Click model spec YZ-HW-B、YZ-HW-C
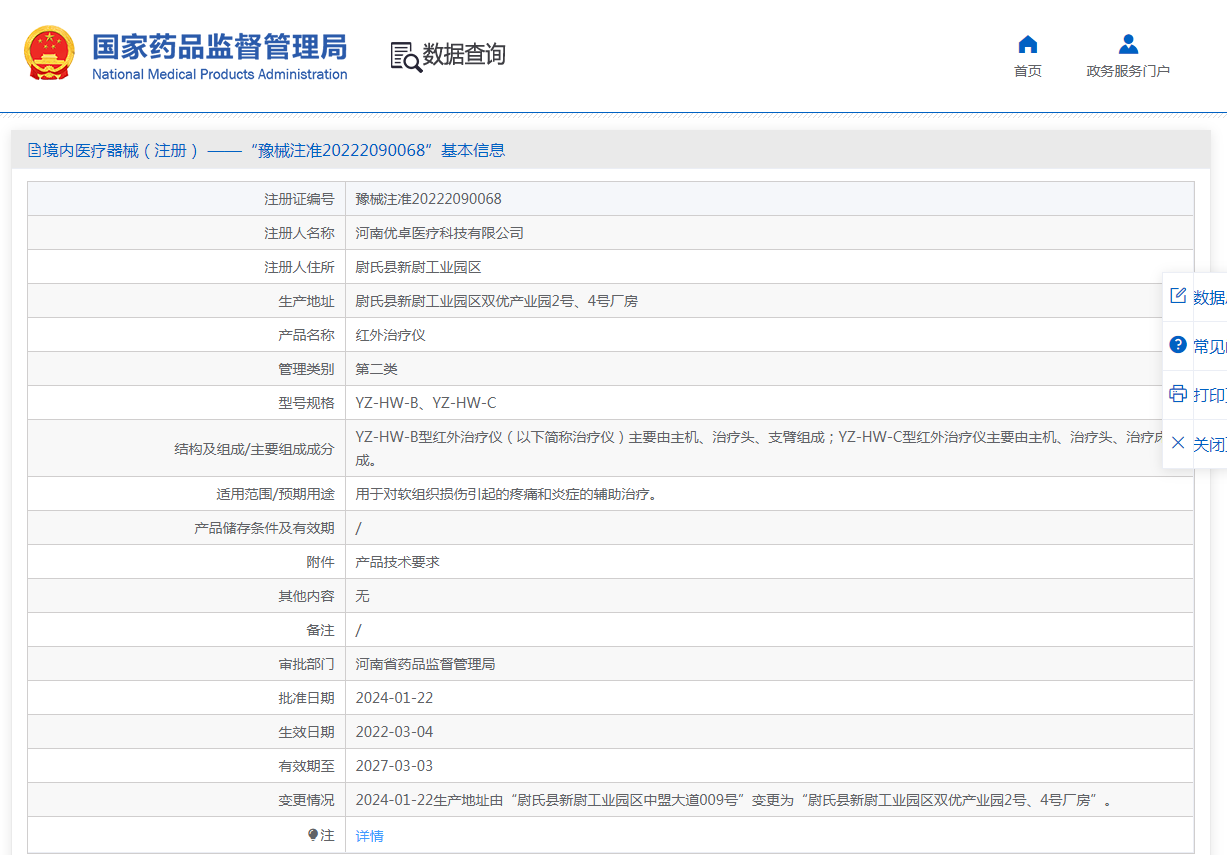The image size is (1227, 855). 425,403
